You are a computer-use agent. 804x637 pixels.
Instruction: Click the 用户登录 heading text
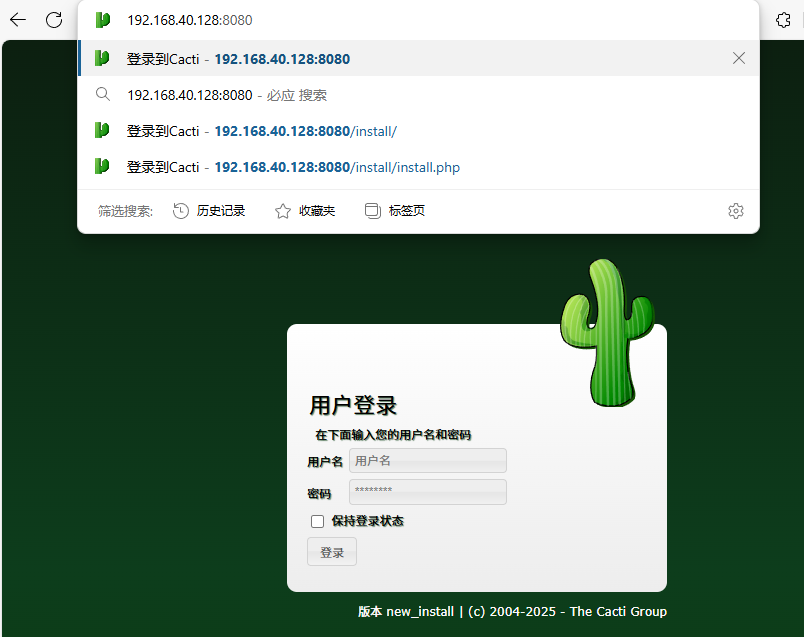[353, 405]
